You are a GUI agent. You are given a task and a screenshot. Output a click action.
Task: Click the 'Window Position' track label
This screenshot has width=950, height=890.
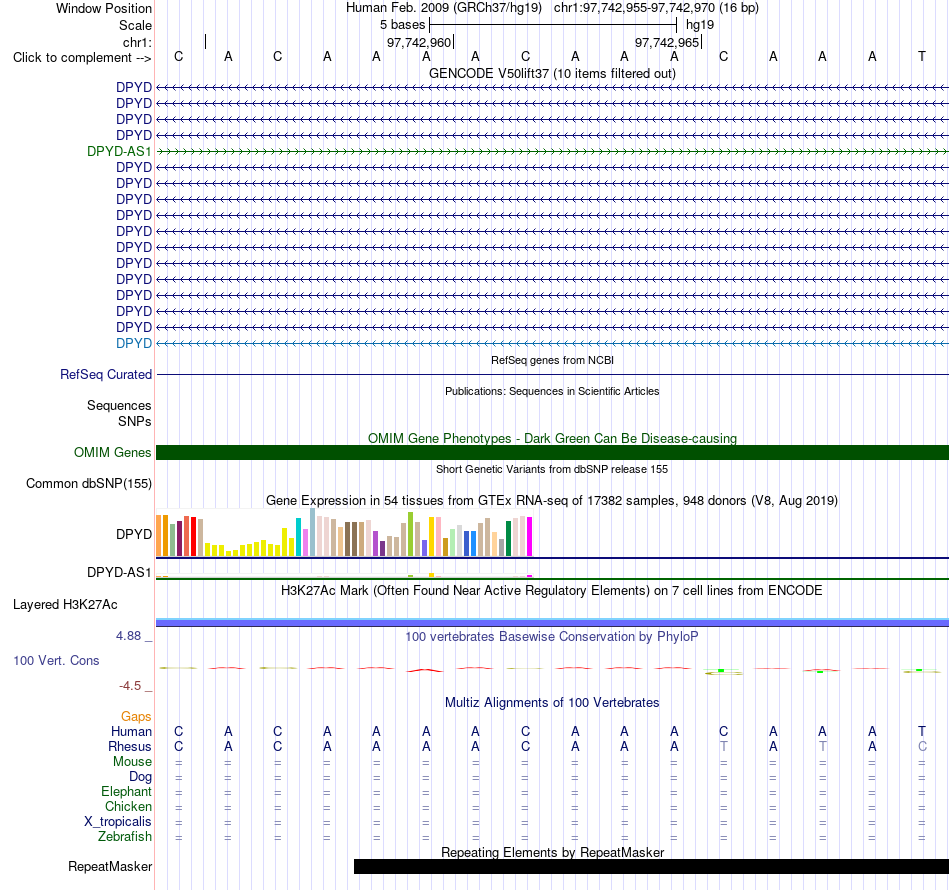click(x=104, y=8)
